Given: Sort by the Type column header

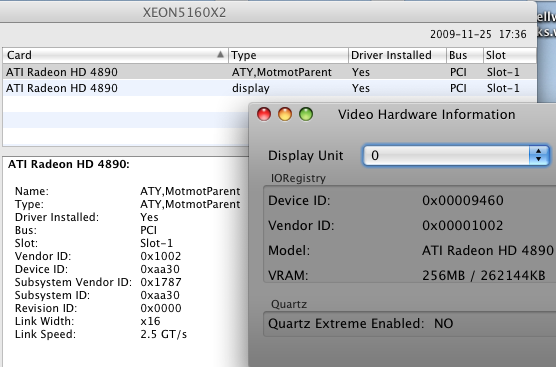Looking at the screenshot, I should pyautogui.click(x=288, y=55).
